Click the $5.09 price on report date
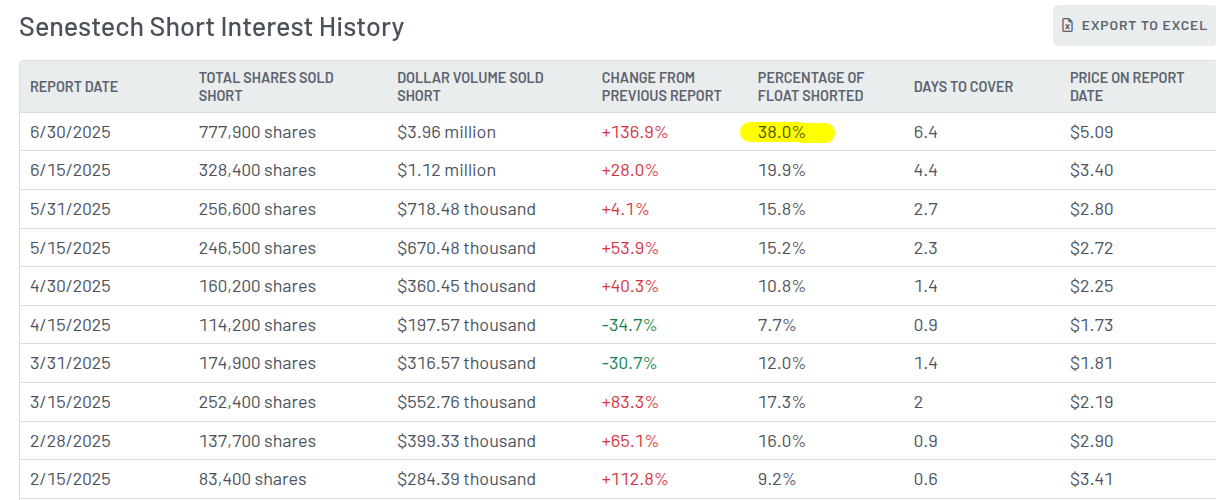Screen dimensions: 1216x500 click(1091, 132)
